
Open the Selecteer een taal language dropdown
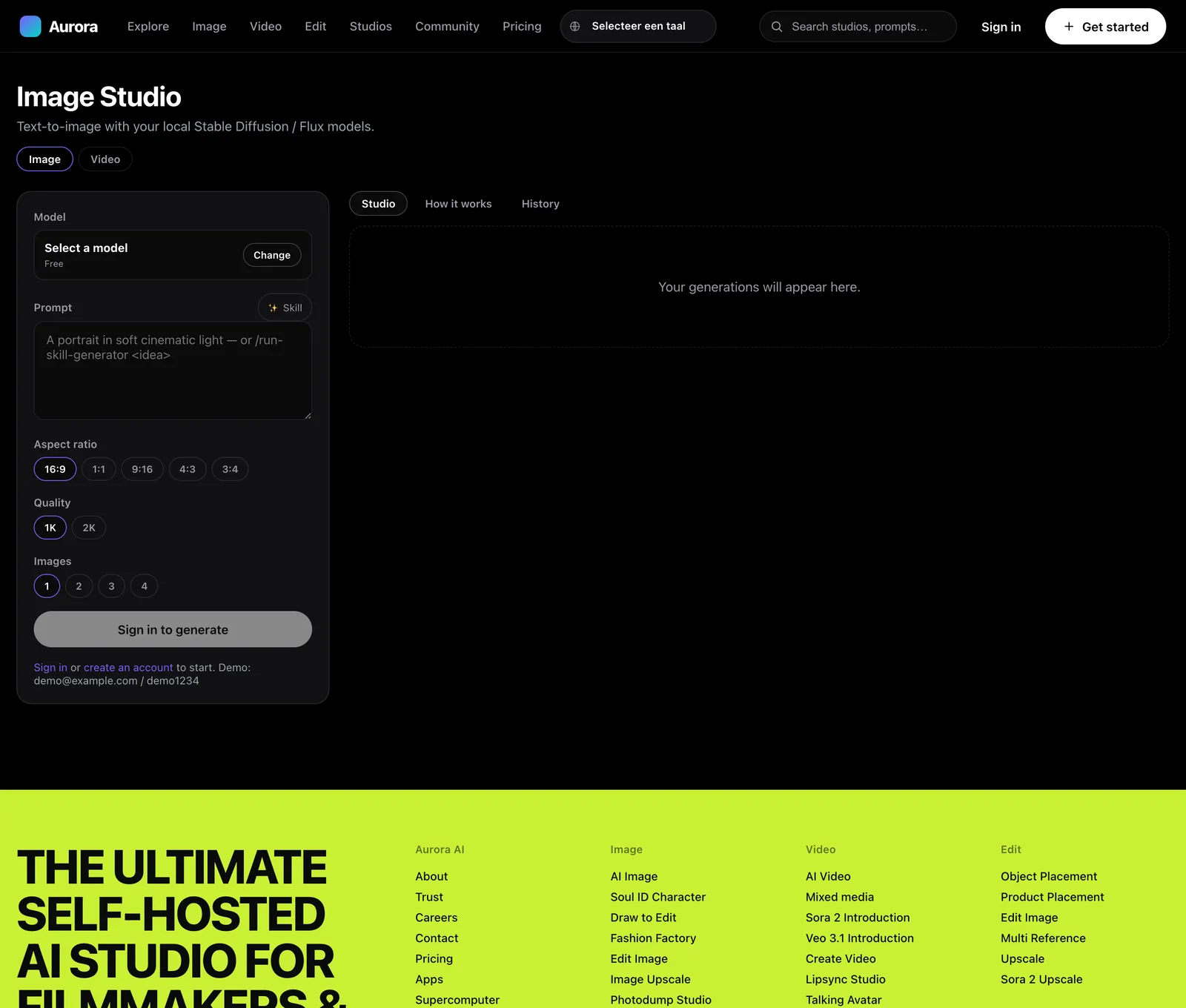tap(638, 27)
